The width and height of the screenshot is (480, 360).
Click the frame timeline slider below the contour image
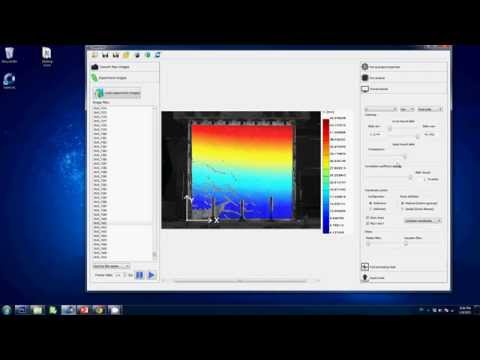click(240, 281)
